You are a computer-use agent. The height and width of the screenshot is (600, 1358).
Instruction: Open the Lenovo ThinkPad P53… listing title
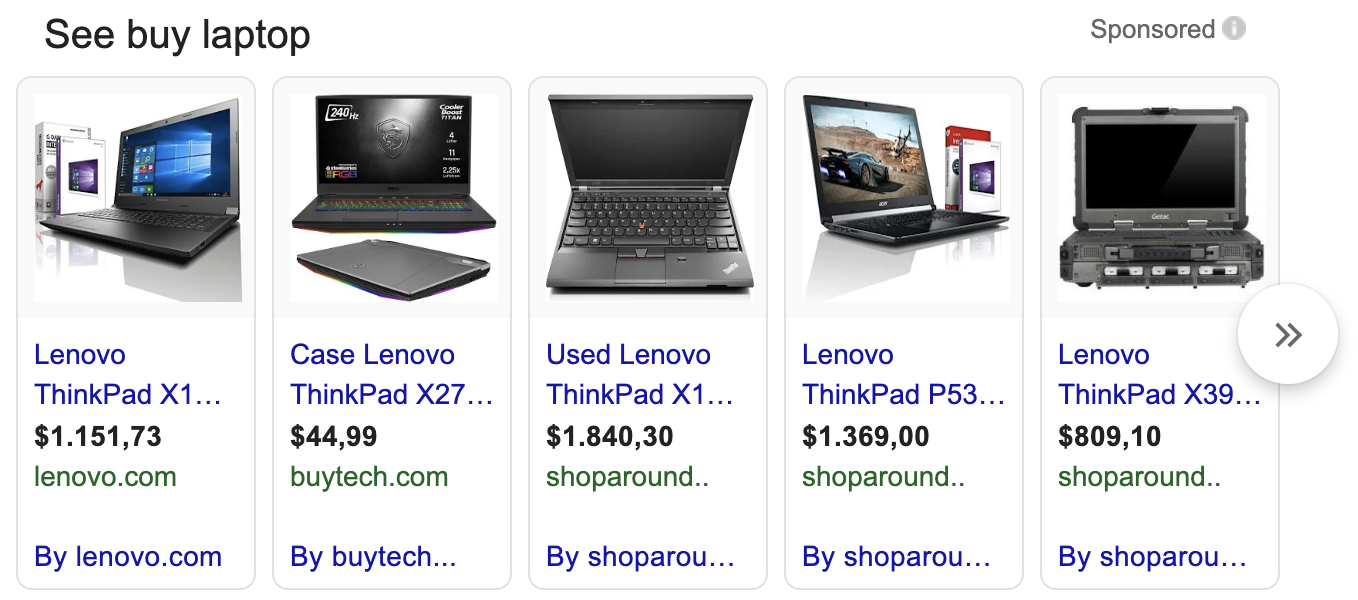(904, 374)
